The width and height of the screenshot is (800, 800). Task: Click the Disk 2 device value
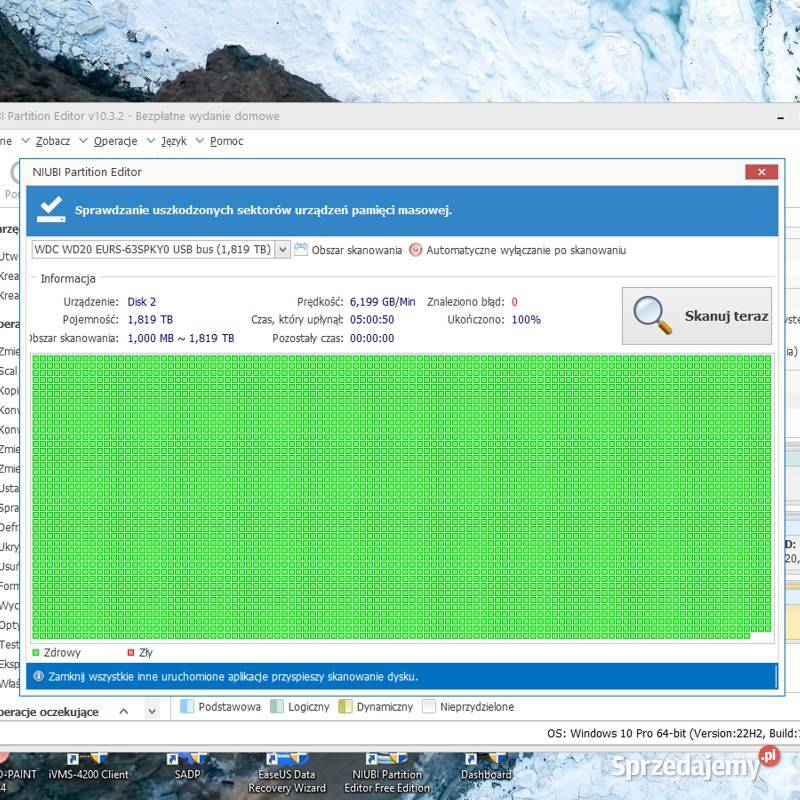142,302
